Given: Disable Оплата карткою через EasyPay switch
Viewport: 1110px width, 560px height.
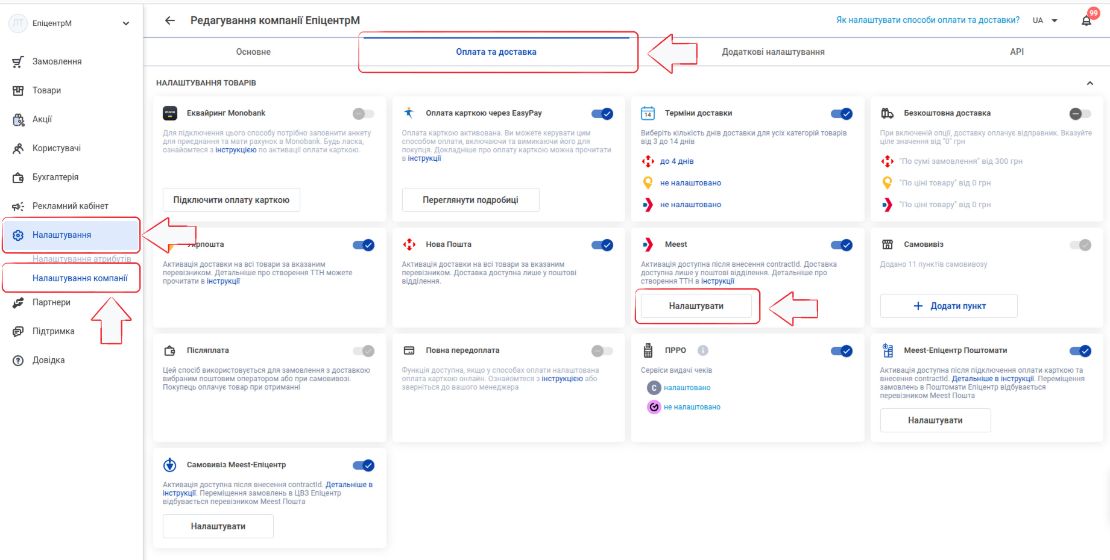Looking at the screenshot, I should click(602, 113).
